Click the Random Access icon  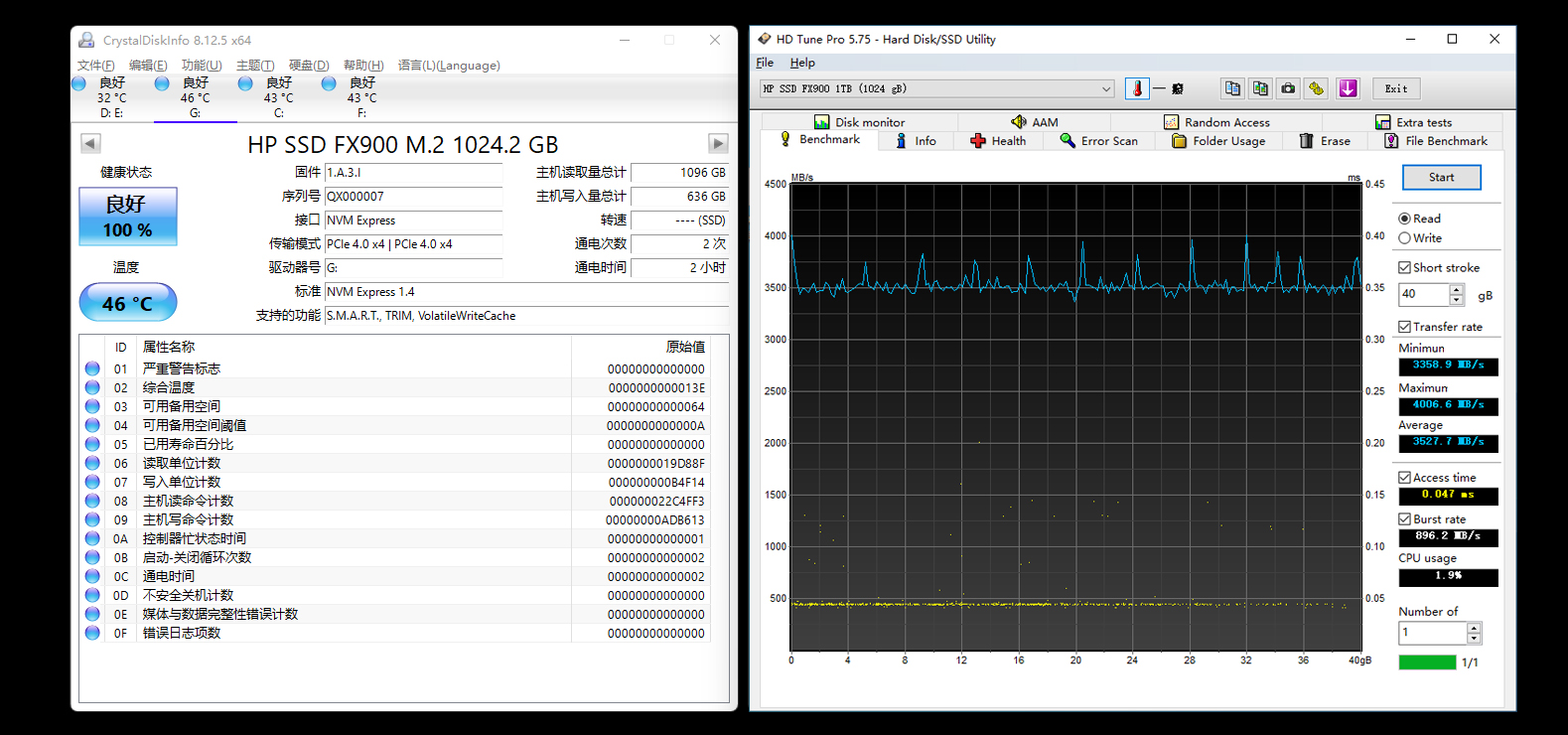[x=1171, y=122]
